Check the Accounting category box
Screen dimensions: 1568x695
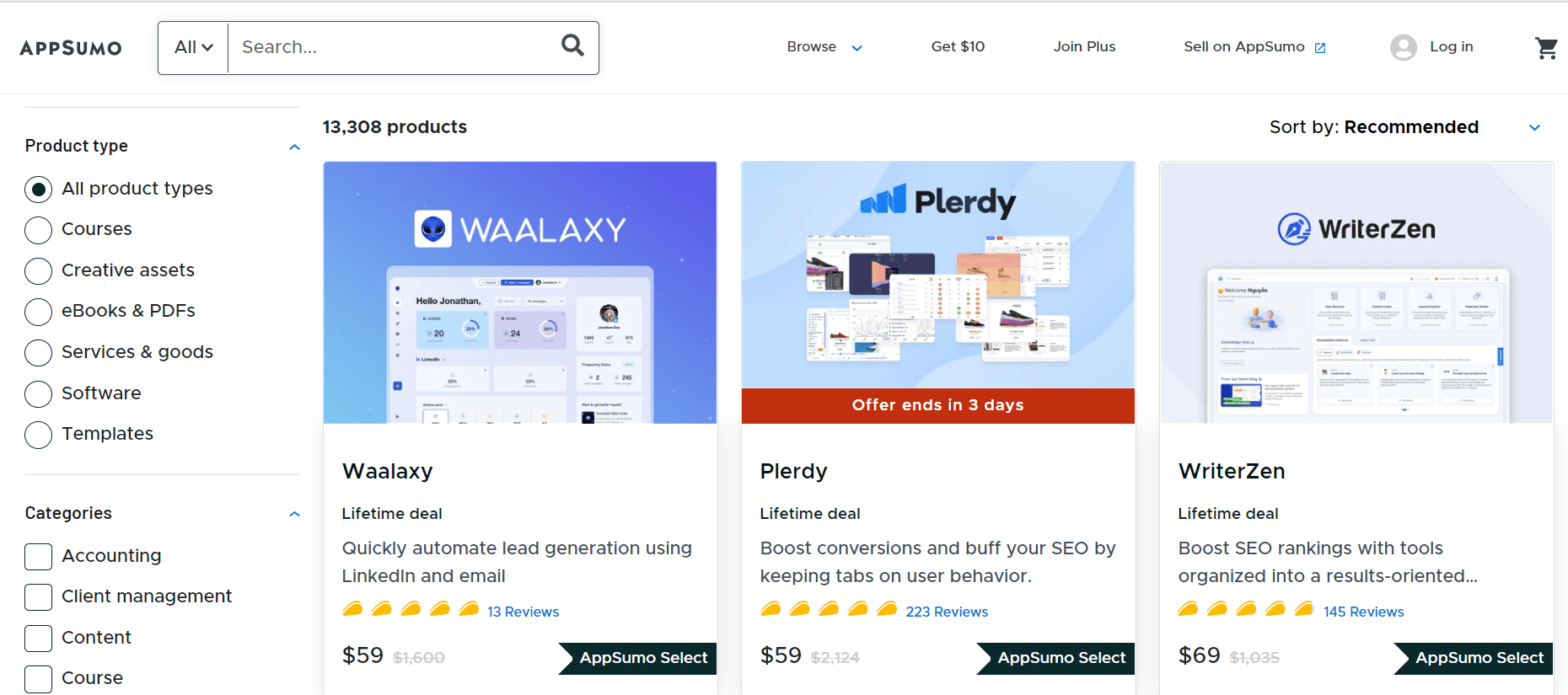point(39,556)
